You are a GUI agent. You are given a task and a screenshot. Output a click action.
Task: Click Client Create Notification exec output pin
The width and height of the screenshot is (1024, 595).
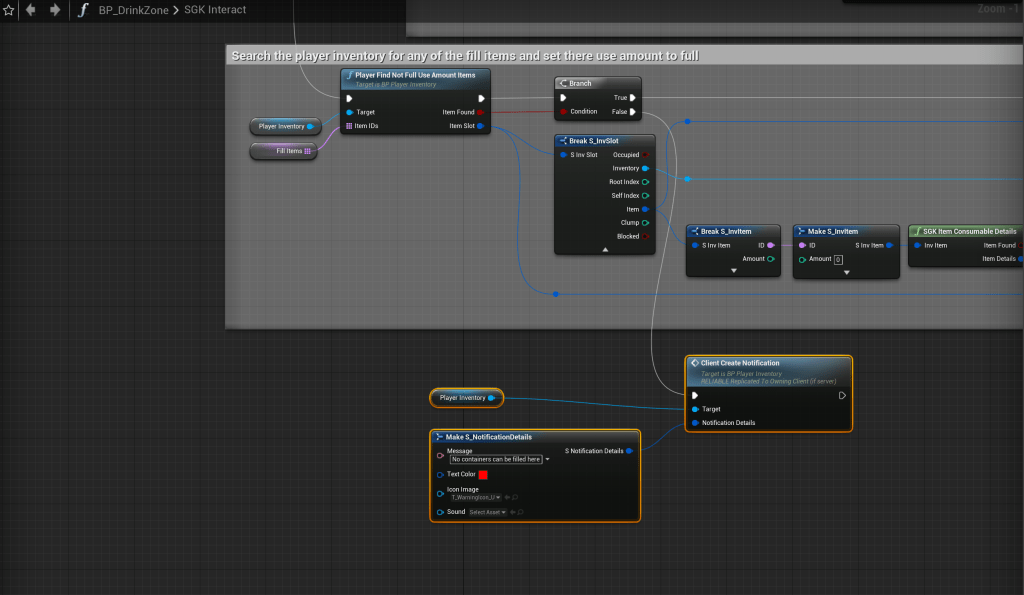pyautogui.click(x=842, y=395)
